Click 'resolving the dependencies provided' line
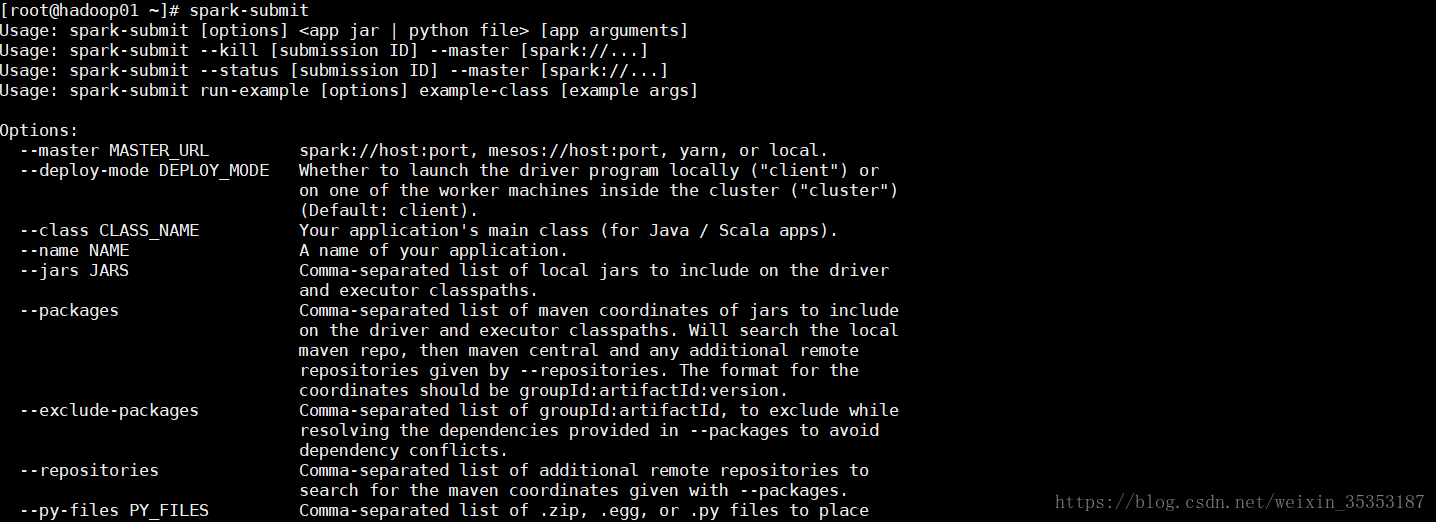 [x=589, y=430]
